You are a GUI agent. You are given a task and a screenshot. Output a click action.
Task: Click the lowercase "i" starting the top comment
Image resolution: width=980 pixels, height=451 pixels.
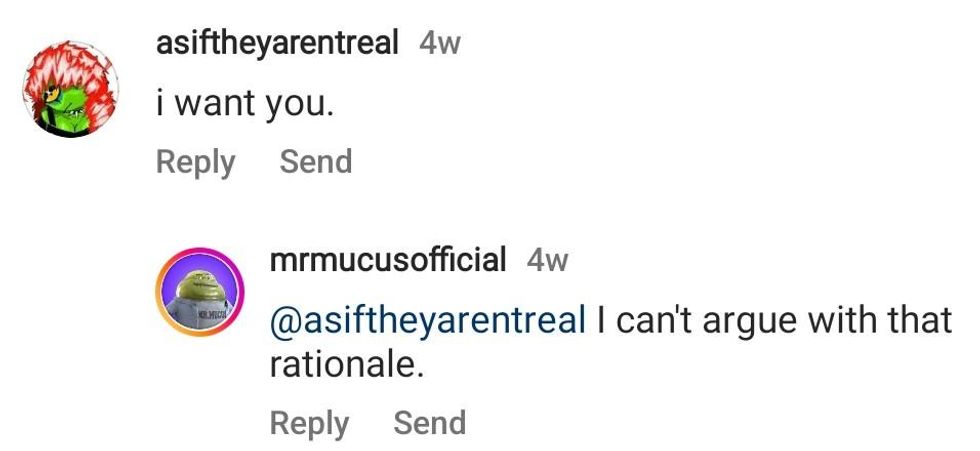(160, 103)
